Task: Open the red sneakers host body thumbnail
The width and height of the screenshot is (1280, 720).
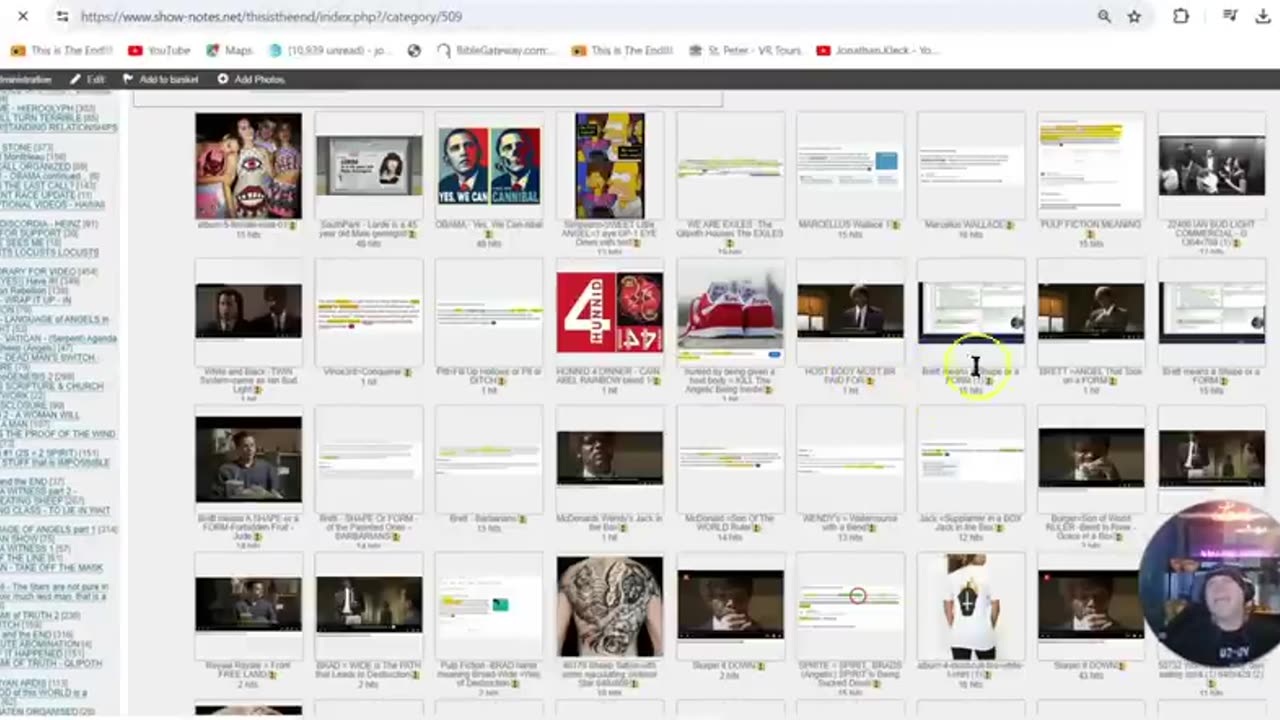Action: (x=730, y=312)
